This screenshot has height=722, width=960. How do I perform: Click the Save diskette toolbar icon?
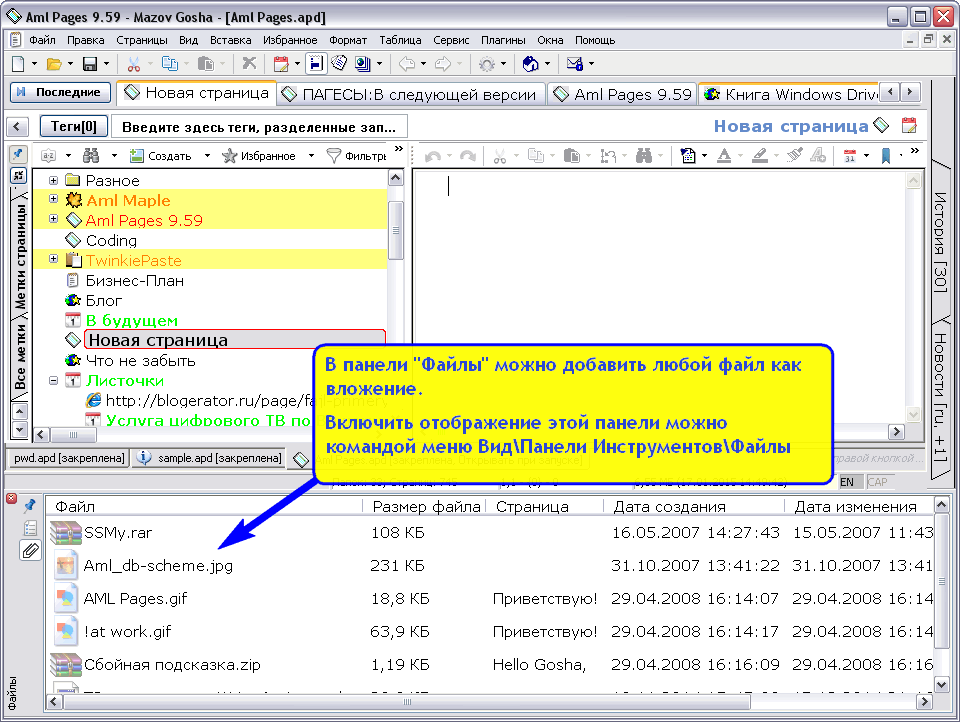click(90, 64)
